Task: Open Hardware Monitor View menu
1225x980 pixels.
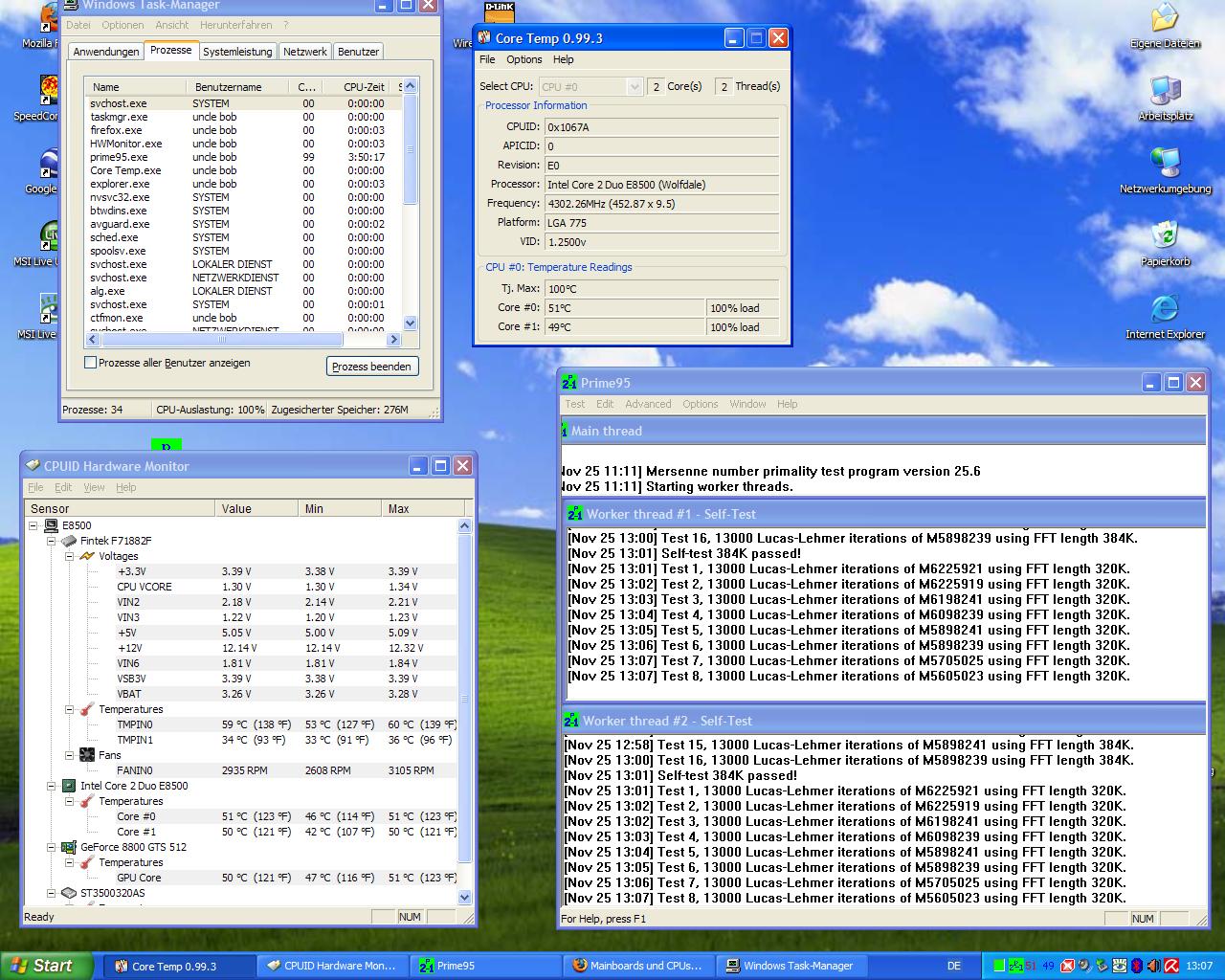Action: point(94,487)
